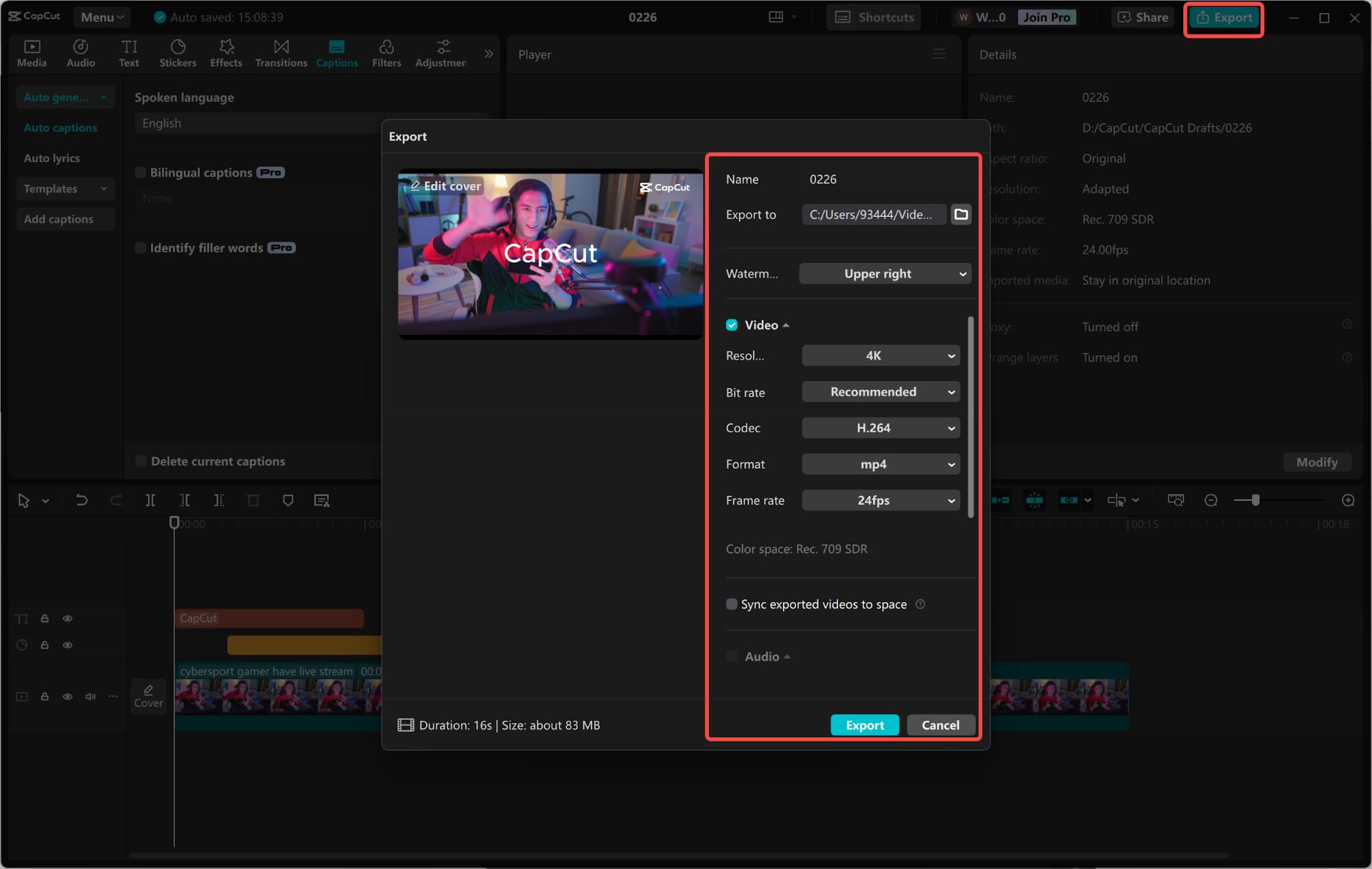Open the Shortcuts keyboard panel

pos(874,17)
